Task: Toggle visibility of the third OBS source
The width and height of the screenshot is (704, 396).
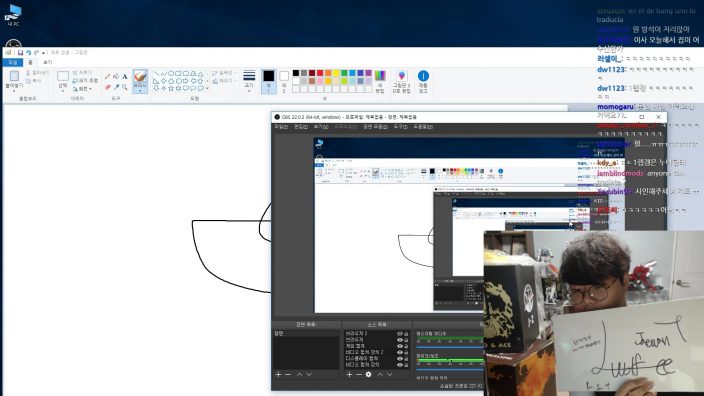Action: pyautogui.click(x=400, y=346)
